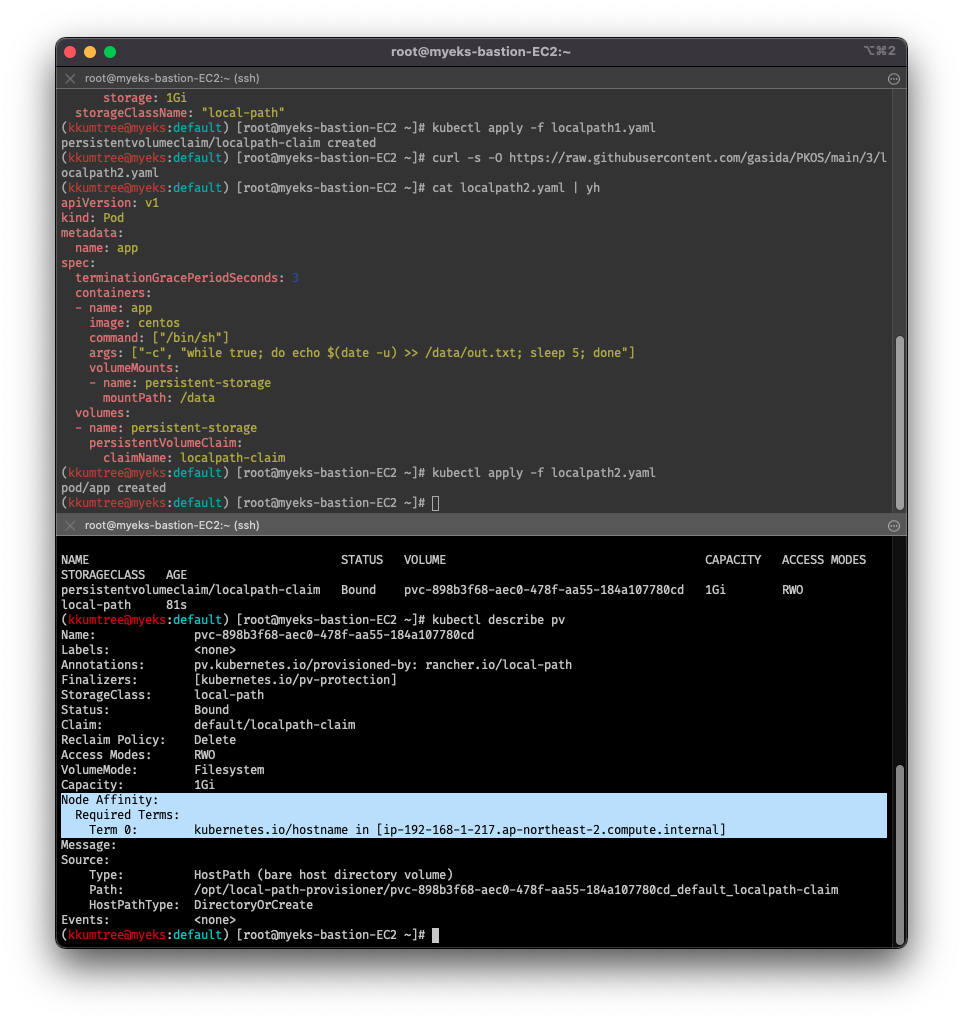The image size is (963, 1022).
Task: Click 'kind: Pod' line
Action: [x=93, y=218]
